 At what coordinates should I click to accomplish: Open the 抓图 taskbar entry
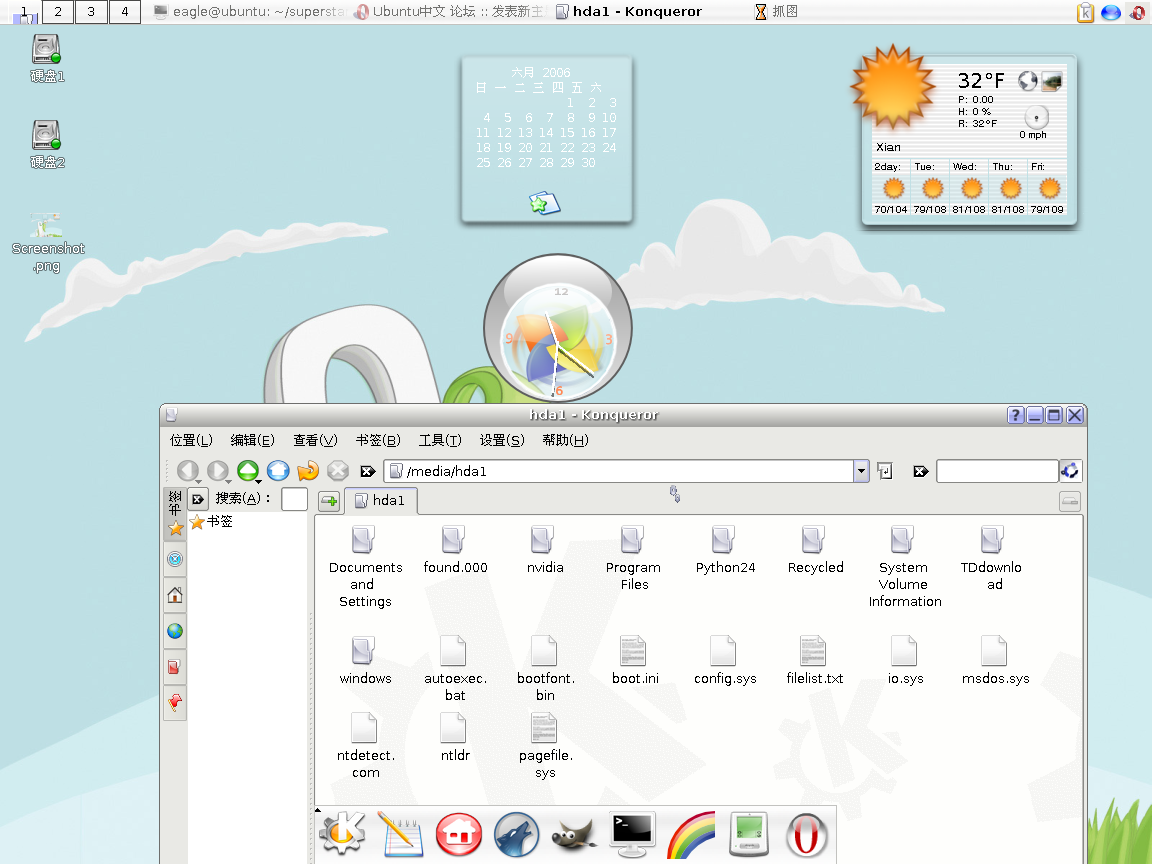pos(777,12)
